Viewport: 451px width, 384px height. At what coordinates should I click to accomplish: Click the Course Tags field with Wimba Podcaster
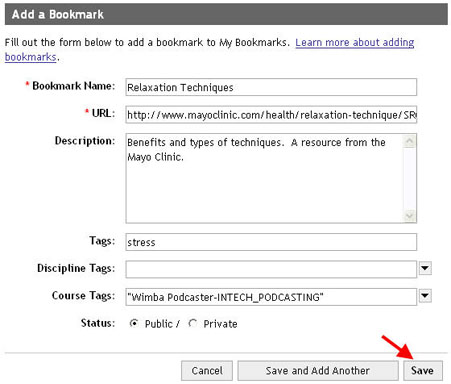click(271, 297)
